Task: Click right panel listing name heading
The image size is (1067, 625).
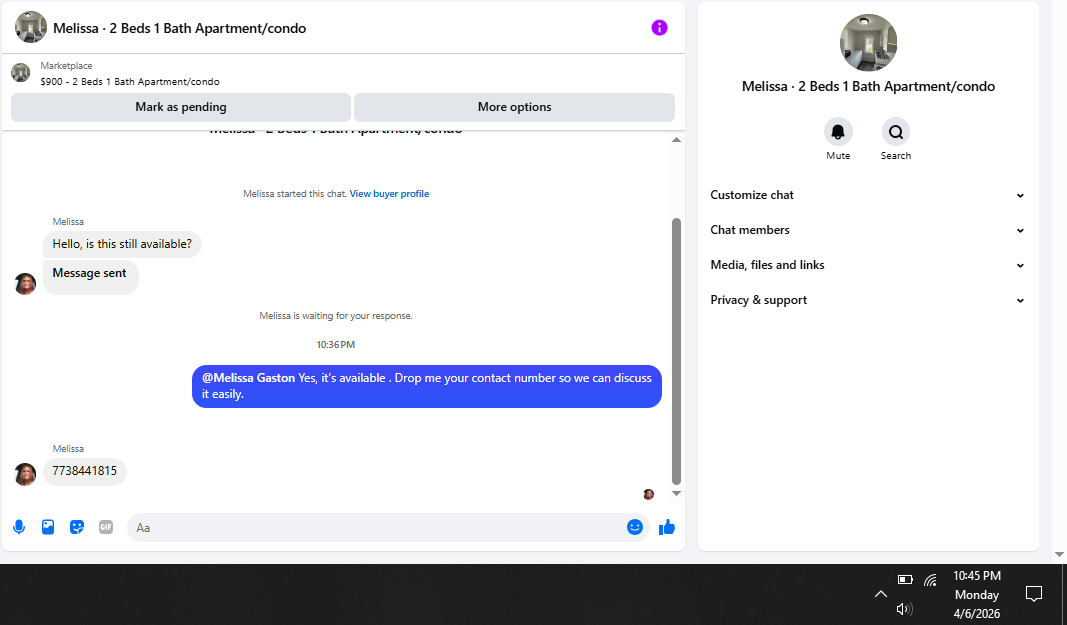Action: tap(868, 86)
